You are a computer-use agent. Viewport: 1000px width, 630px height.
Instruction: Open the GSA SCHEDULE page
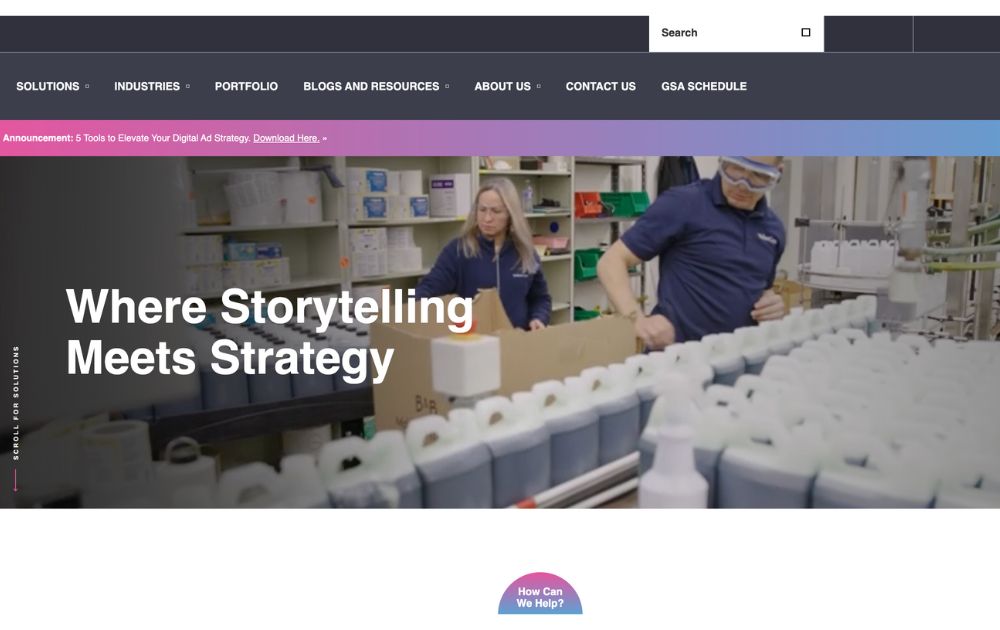pos(704,86)
